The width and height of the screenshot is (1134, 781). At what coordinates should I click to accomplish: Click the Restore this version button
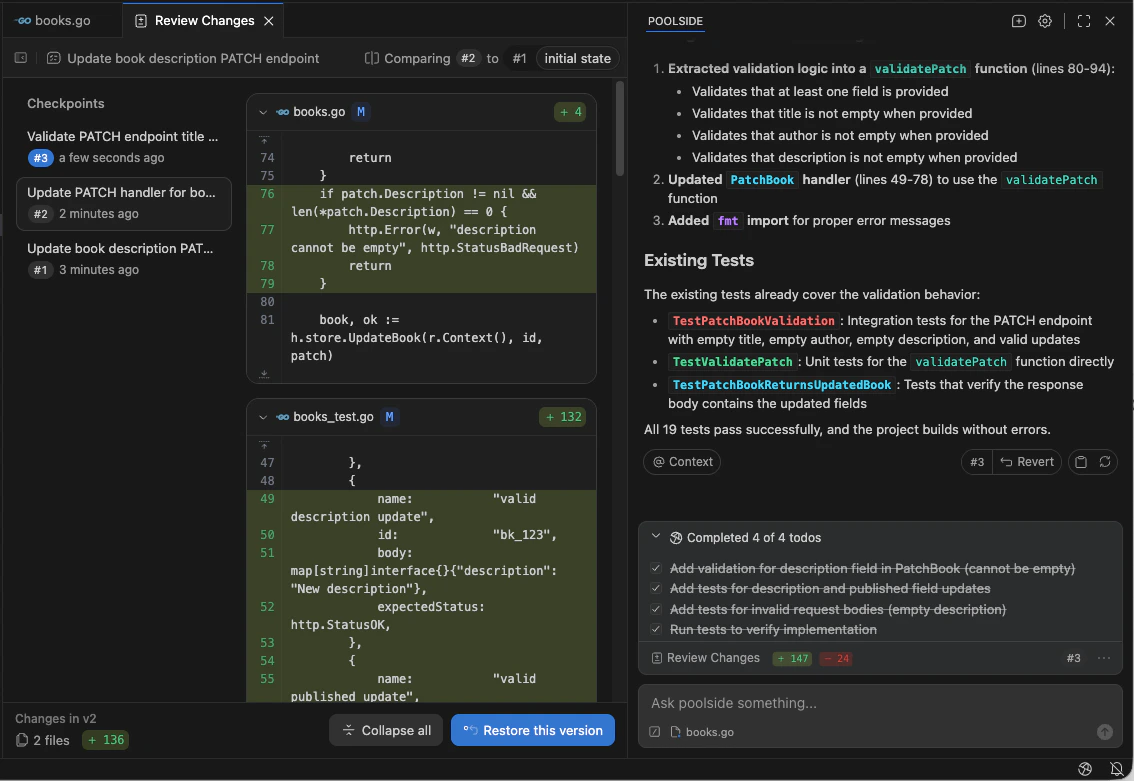533,730
